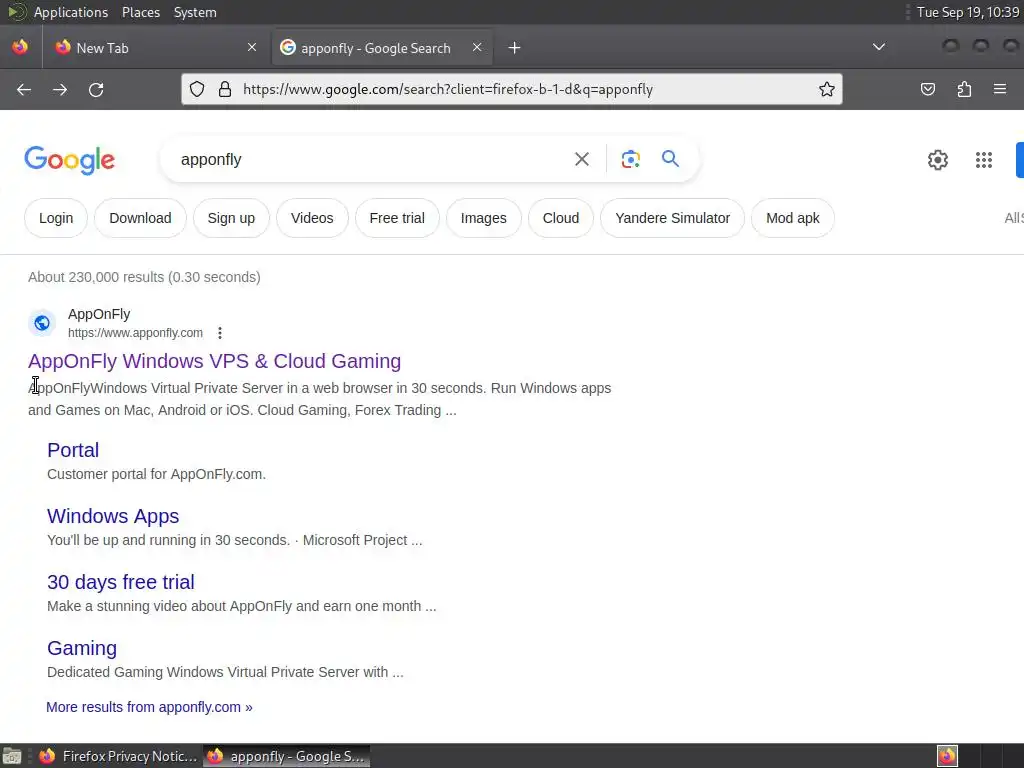
Task: Open the Gaming sitelink
Action: (82, 648)
